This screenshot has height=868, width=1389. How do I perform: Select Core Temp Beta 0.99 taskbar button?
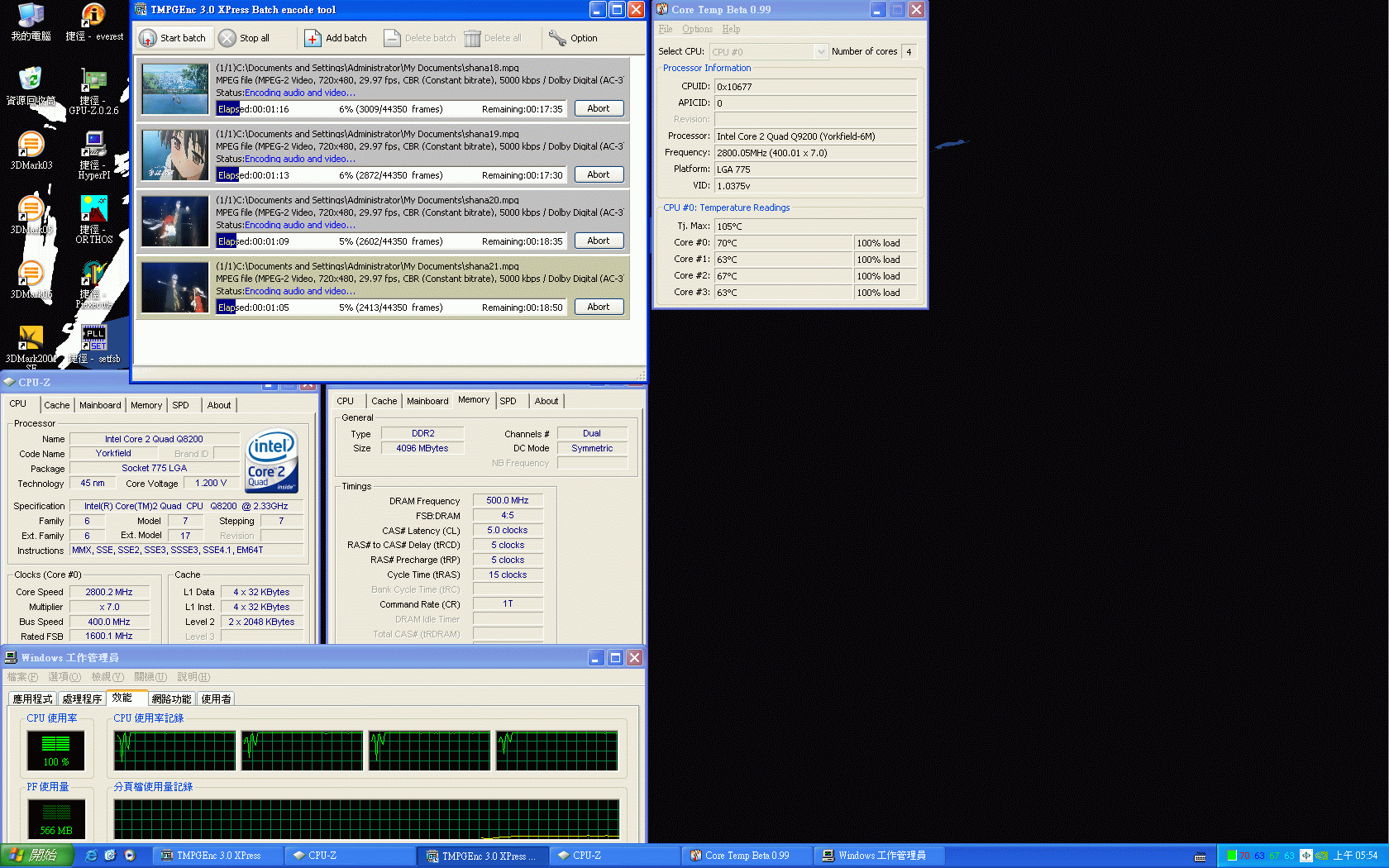pos(747,856)
